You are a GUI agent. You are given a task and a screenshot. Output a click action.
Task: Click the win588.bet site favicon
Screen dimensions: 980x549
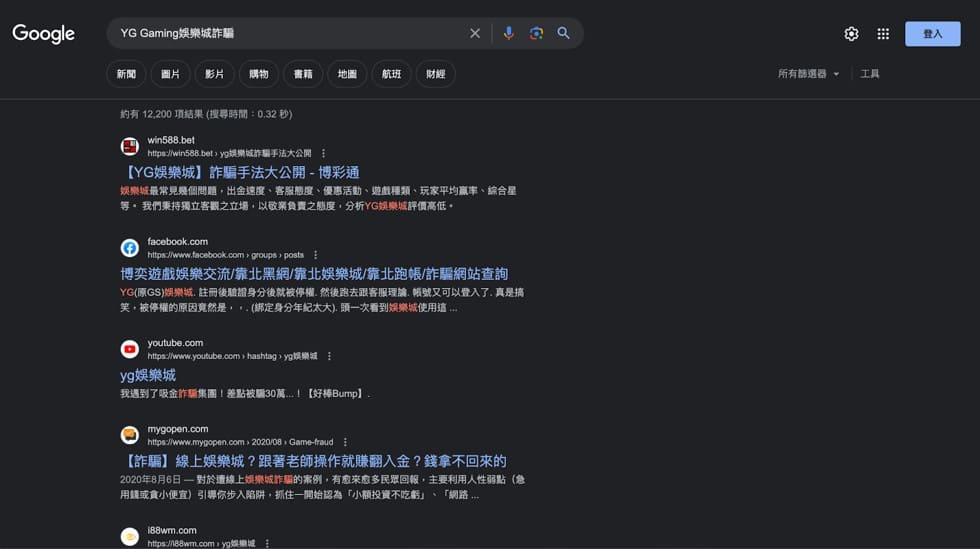pos(129,146)
